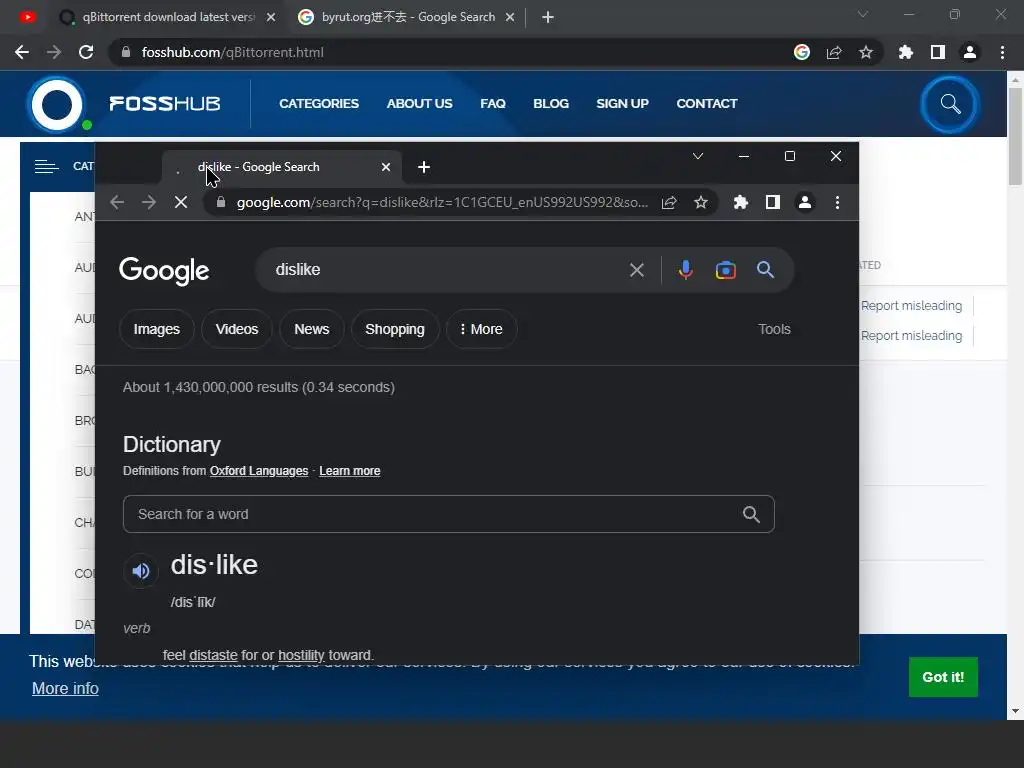The image size is (1024, 768).
Task: Toggle side panel in front Chrome window
Action: (773, 202)
